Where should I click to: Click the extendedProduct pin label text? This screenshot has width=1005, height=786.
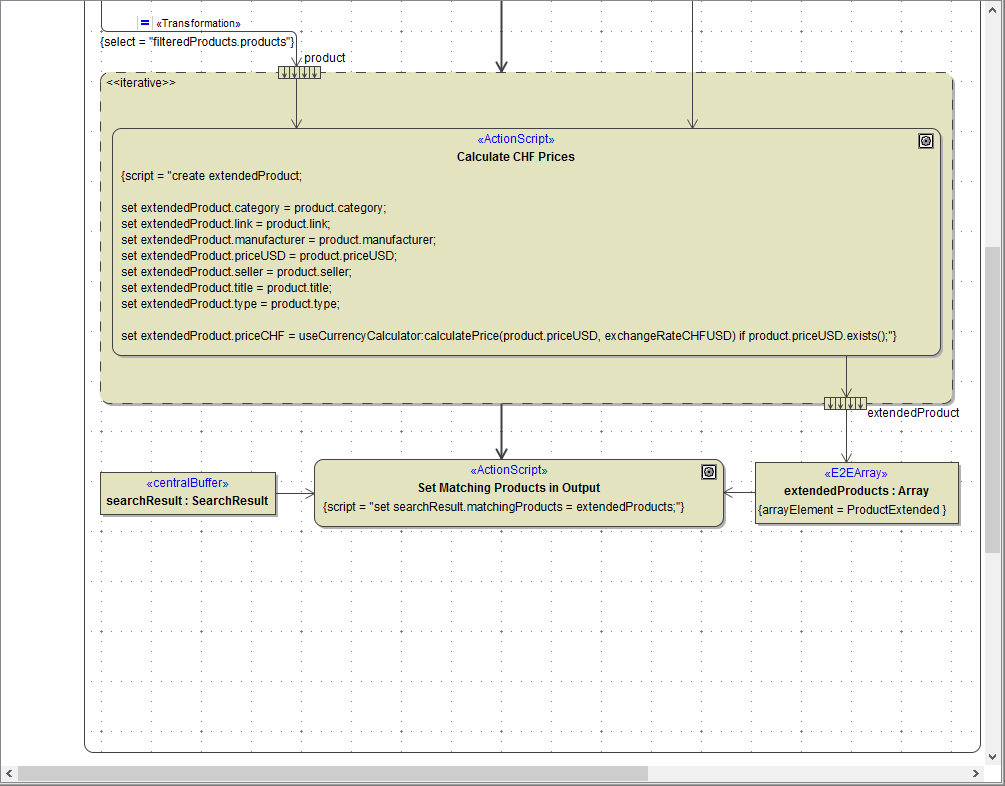[913, 413]
